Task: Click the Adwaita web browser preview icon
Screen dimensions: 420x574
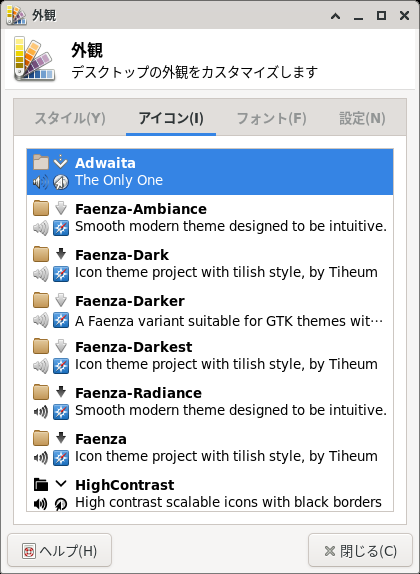Action: (x=61, y=182)
